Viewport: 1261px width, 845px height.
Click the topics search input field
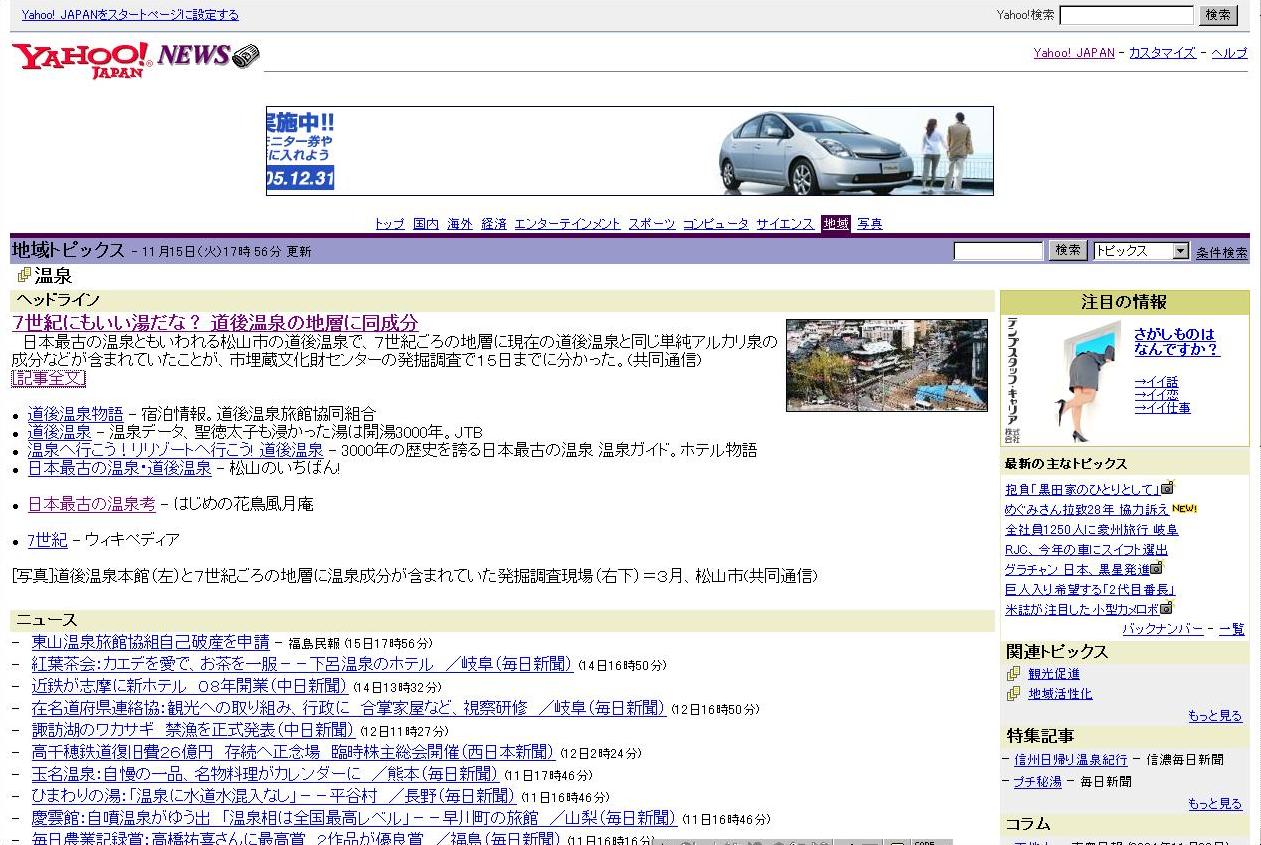pyautogui.click(x=998, y=251)
